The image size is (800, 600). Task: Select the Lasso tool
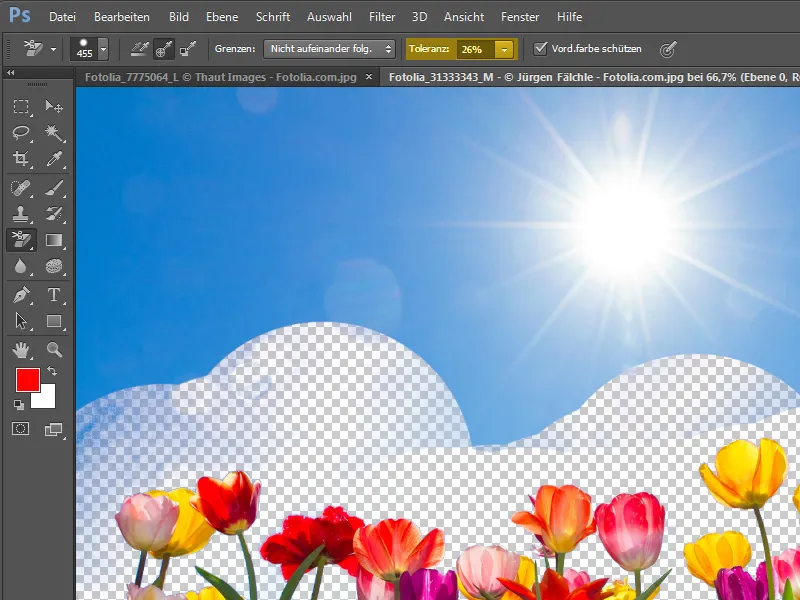pyautogui.click(x=20, y=133)
